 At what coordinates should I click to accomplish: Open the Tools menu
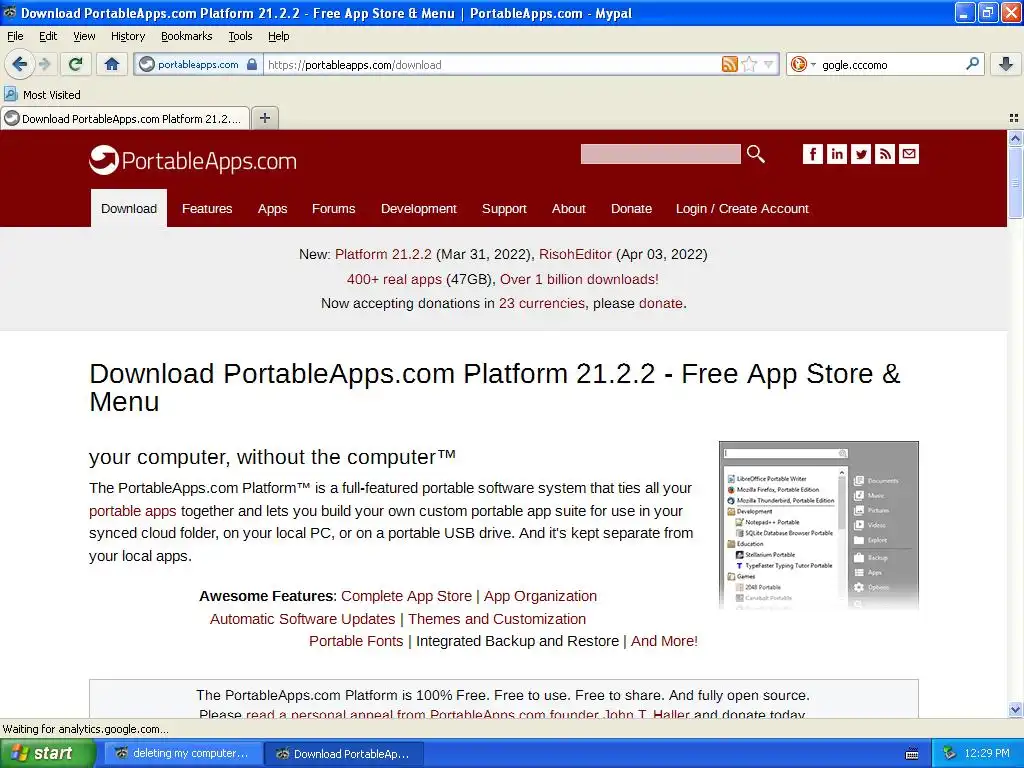pyautogui.click(x=240, y=36)
